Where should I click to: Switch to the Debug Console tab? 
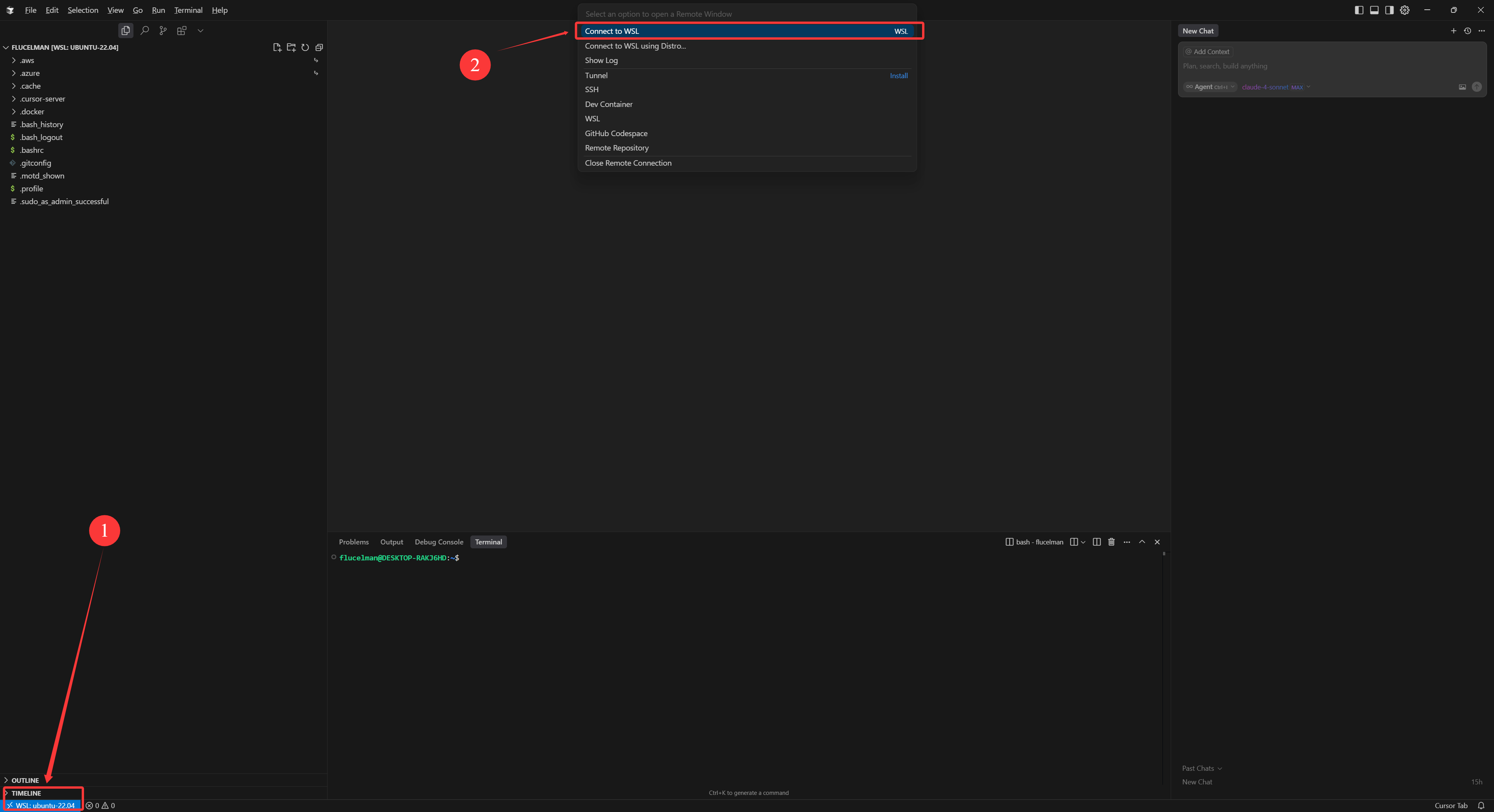(438, 542)
